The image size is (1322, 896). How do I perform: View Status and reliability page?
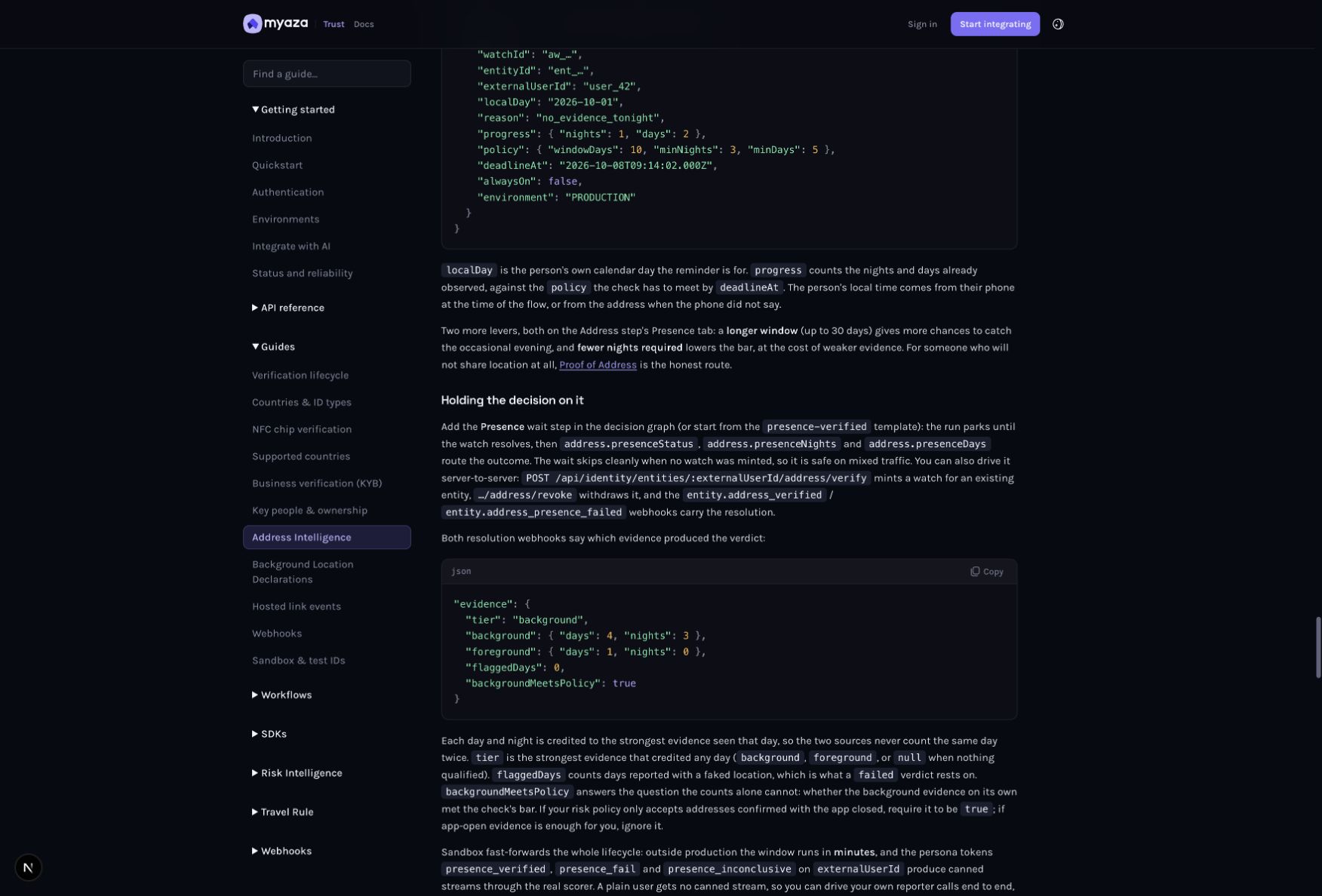click(x=302, y=274)
